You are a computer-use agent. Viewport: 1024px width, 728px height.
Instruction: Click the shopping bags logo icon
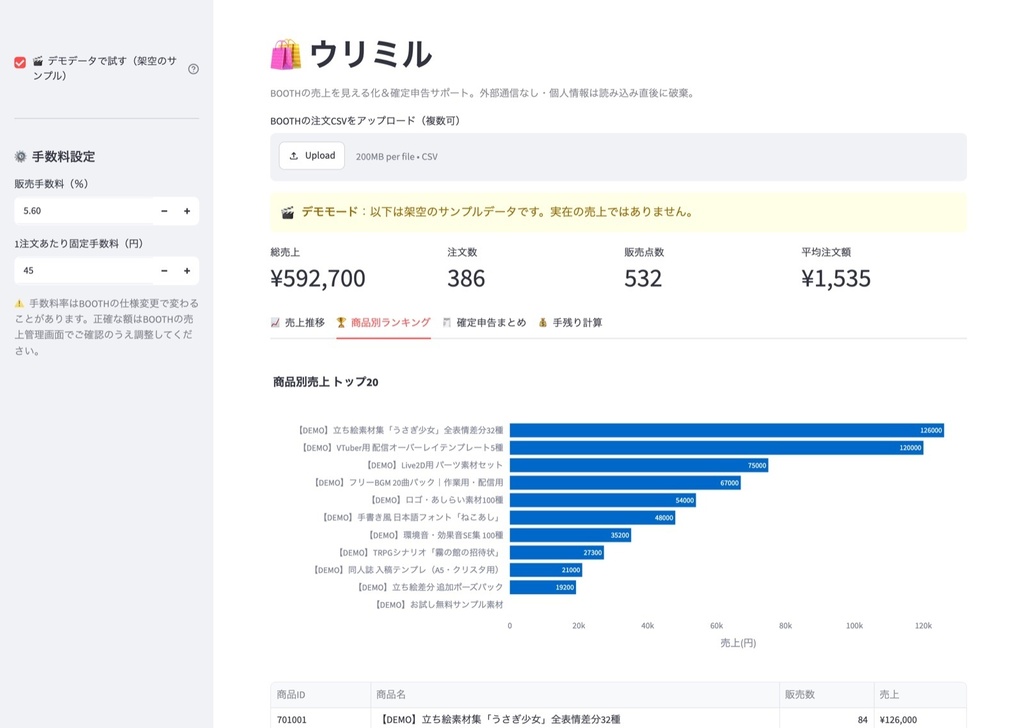point(286,54)
